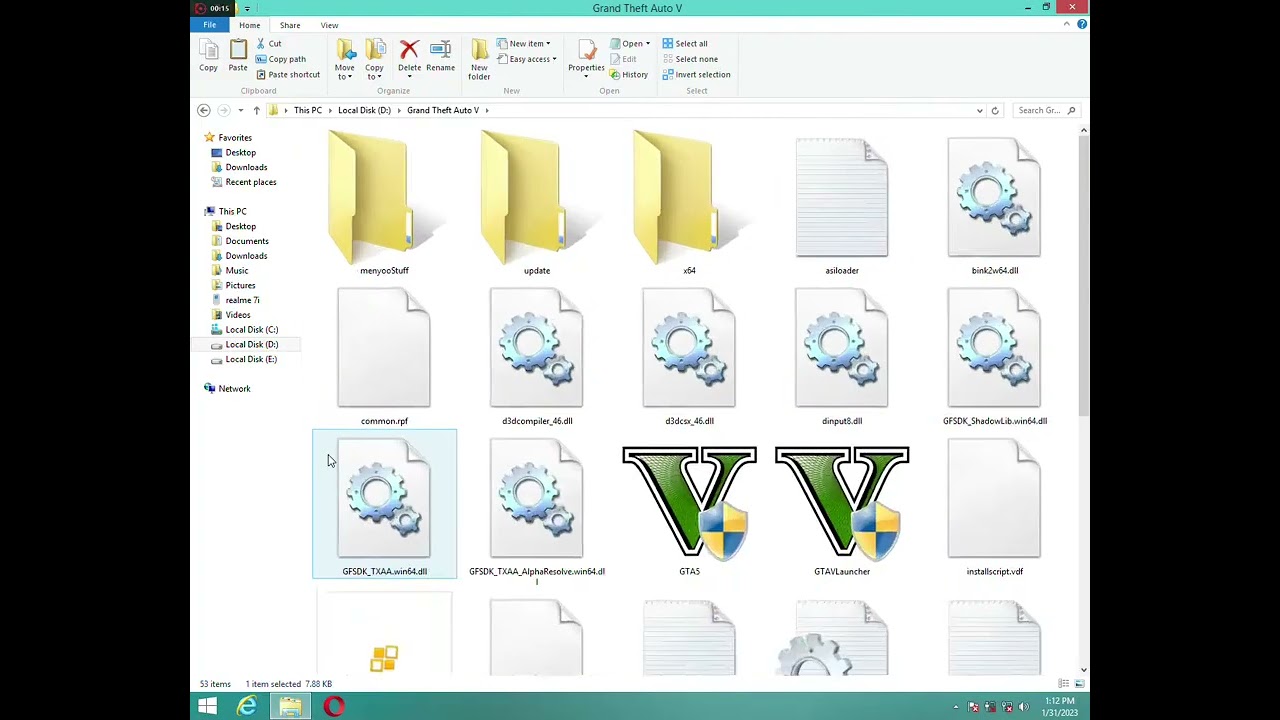Open Desktop under Favorites
1280x720 pixels.
coord(240,153)
